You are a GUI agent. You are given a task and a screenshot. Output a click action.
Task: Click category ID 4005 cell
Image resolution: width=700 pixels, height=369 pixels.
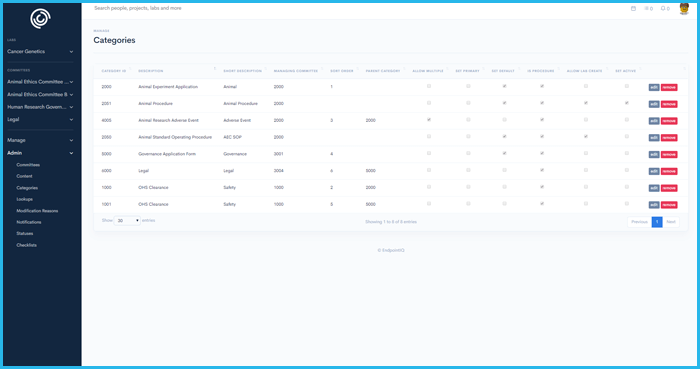coord(106,120)
